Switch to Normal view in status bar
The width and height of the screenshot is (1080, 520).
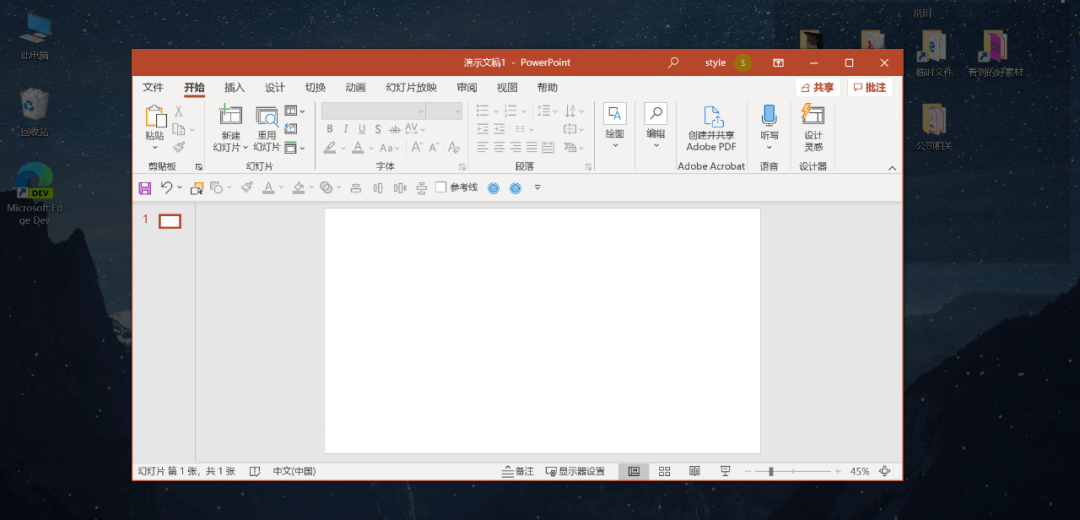634,471
